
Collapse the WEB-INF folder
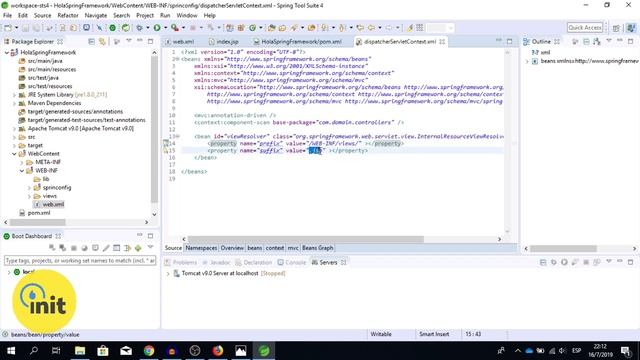click(22, 171)
